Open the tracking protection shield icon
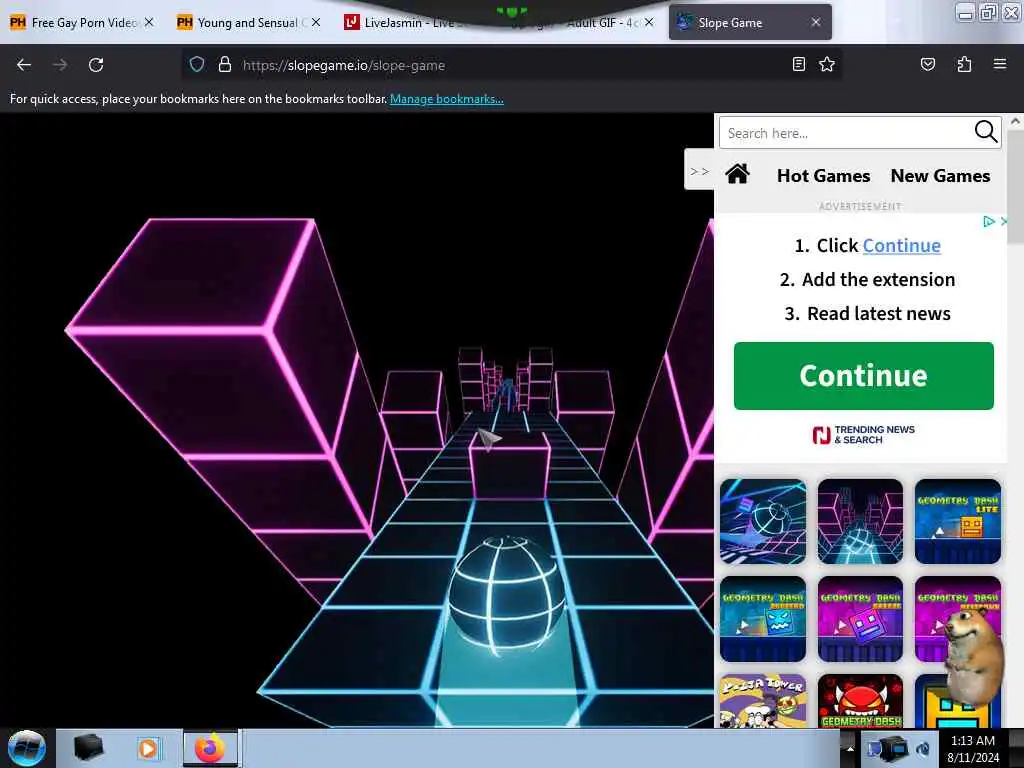 (x=197, y=64)
